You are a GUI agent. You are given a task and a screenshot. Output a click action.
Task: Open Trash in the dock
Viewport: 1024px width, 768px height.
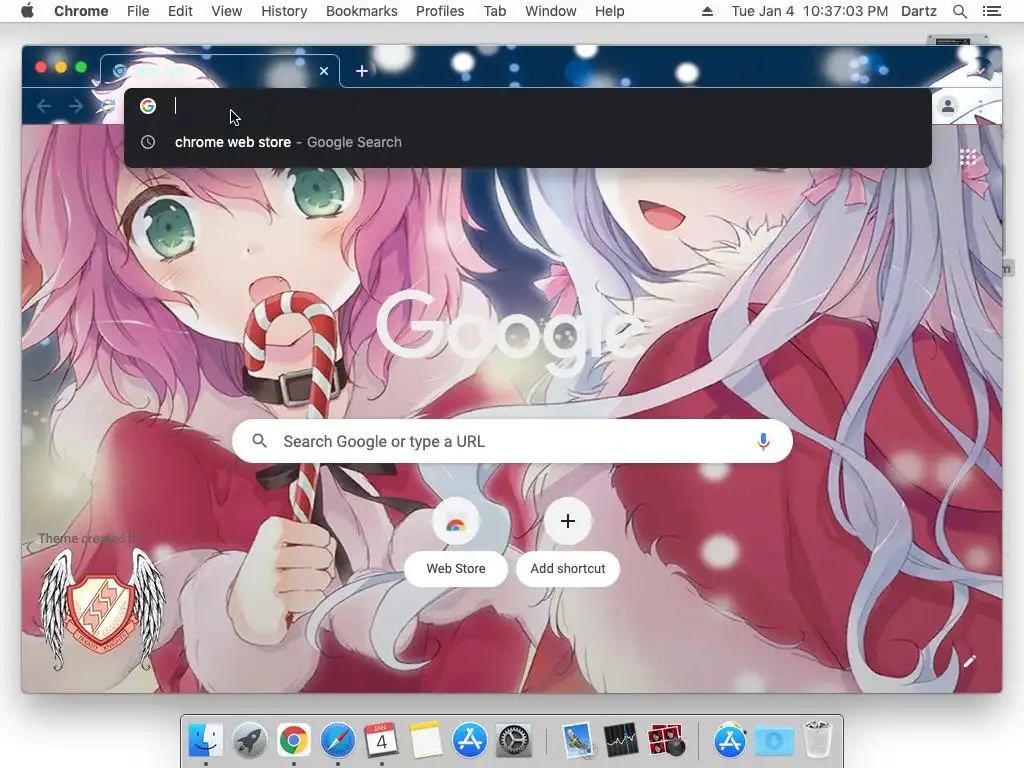[817, 739]
